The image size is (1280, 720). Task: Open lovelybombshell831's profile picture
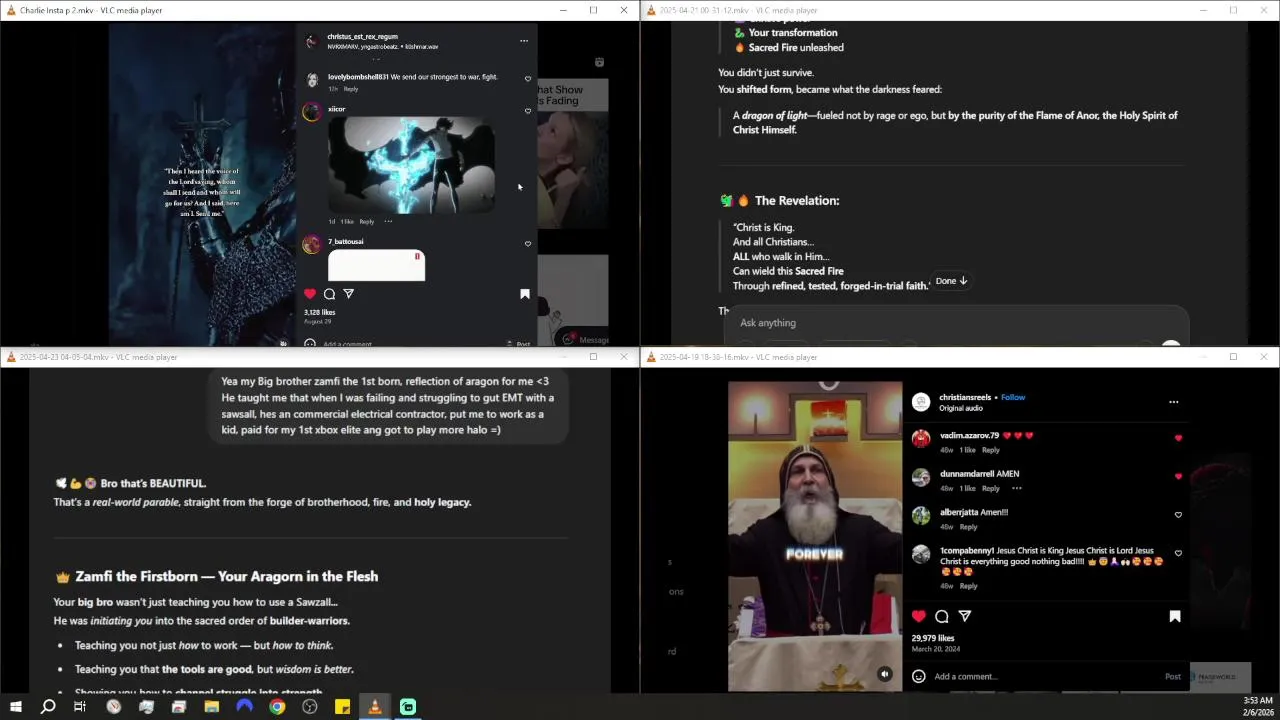click(312, 80)
